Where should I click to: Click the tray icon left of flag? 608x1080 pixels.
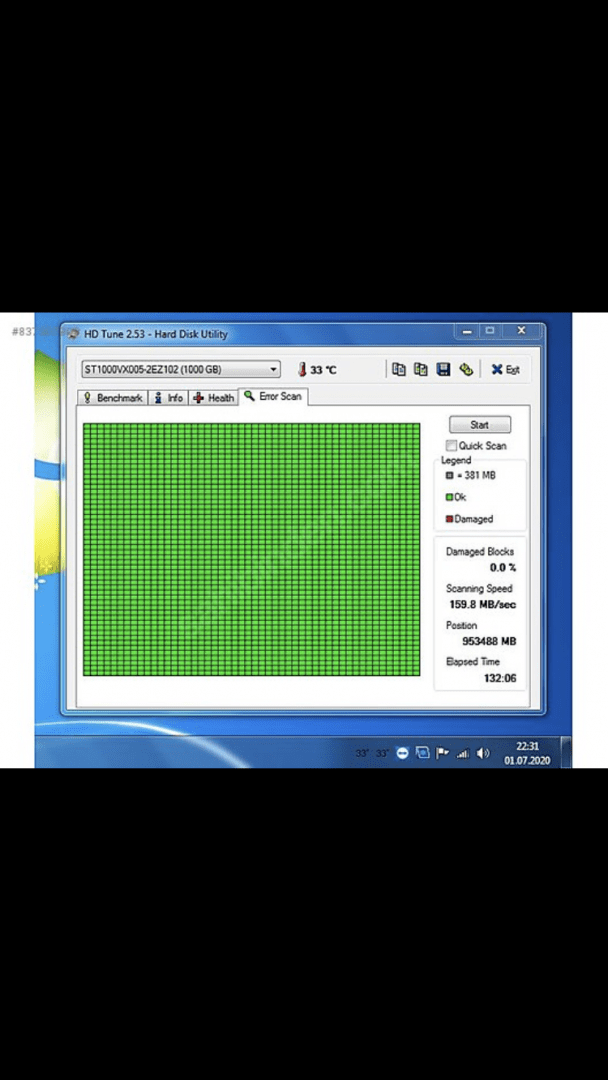click(423, 753)
